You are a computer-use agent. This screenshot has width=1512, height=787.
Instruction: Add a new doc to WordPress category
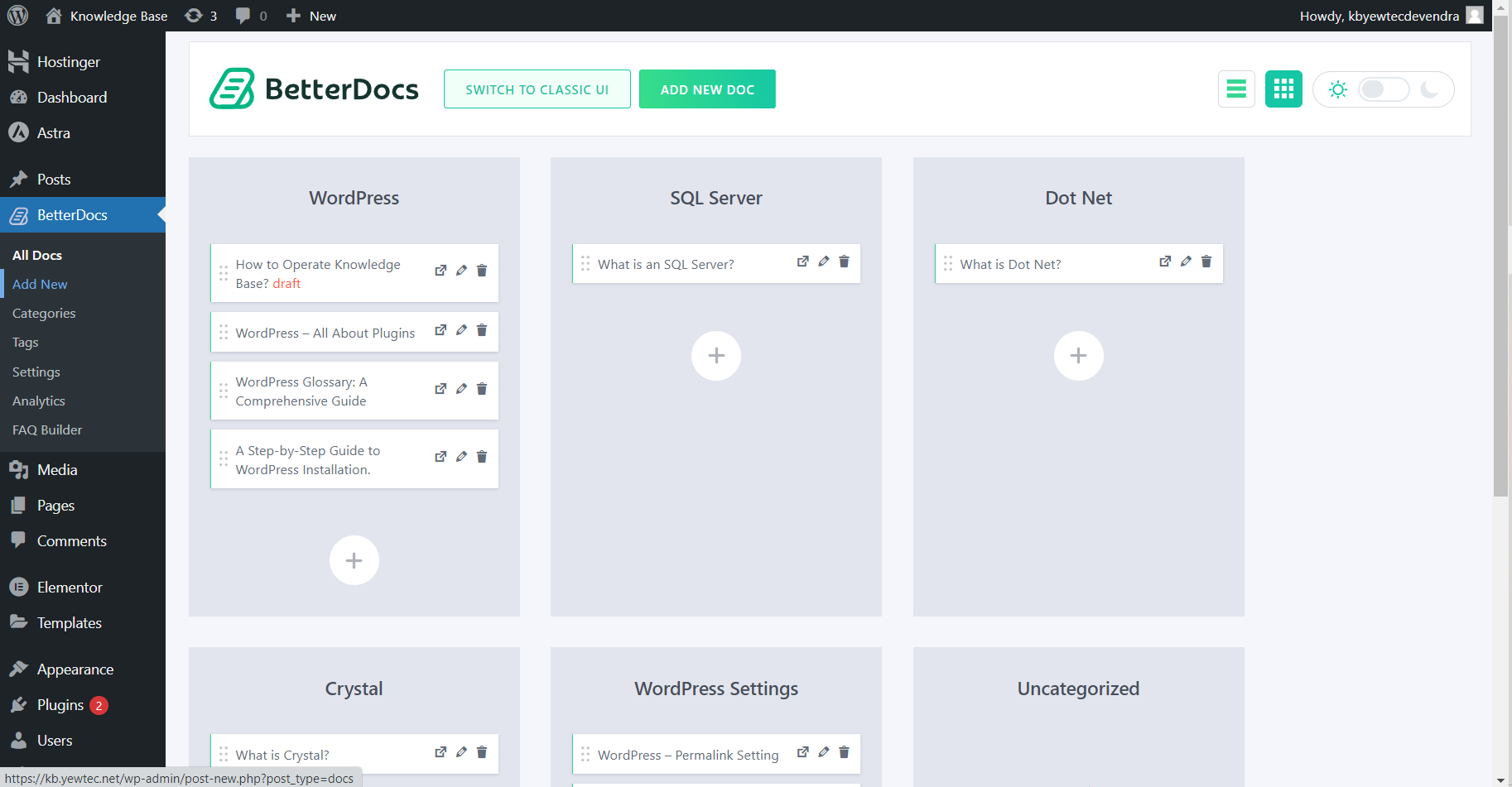click(x=354, y=560)
